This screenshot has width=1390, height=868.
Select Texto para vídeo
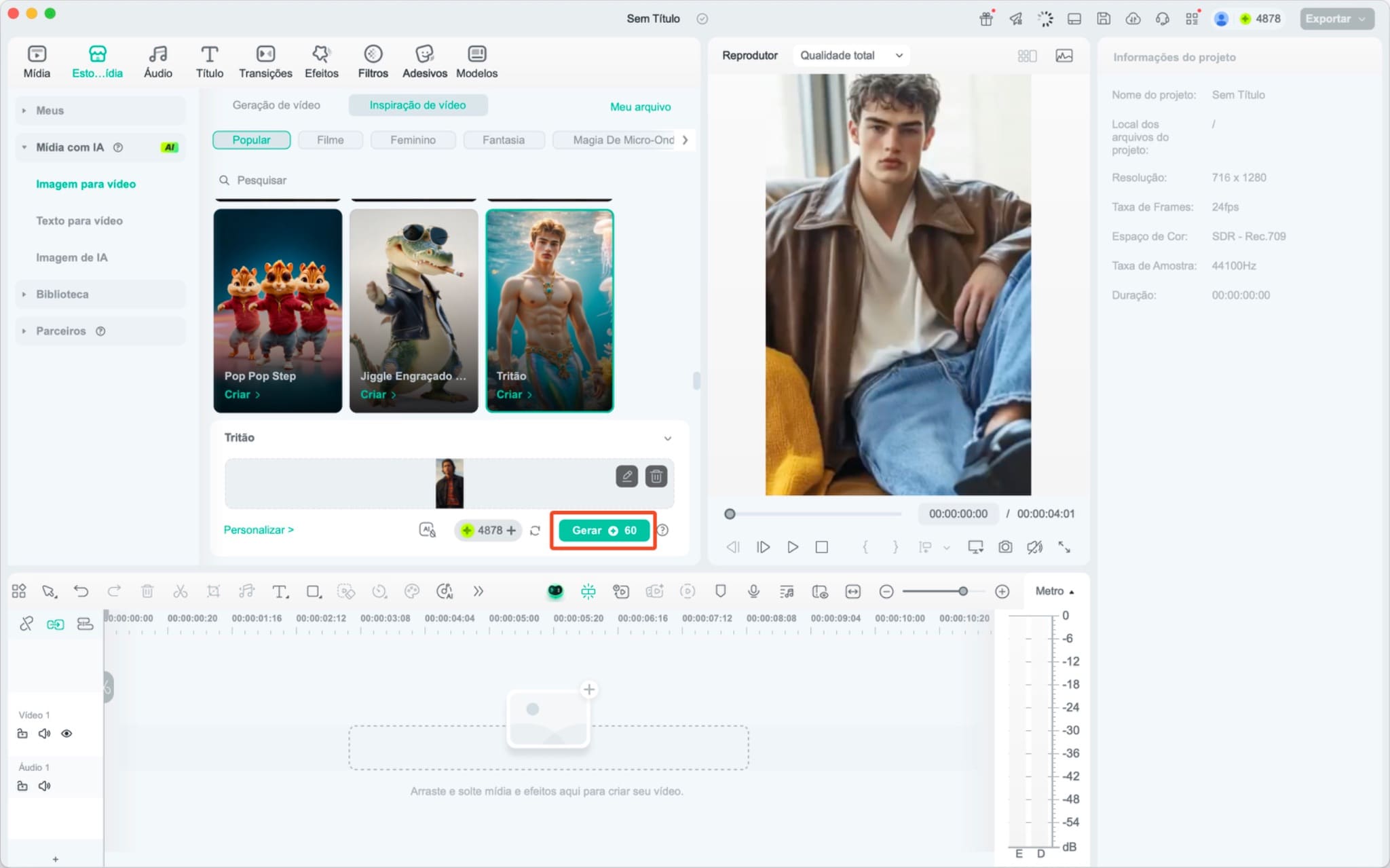(x=79, y=221)
